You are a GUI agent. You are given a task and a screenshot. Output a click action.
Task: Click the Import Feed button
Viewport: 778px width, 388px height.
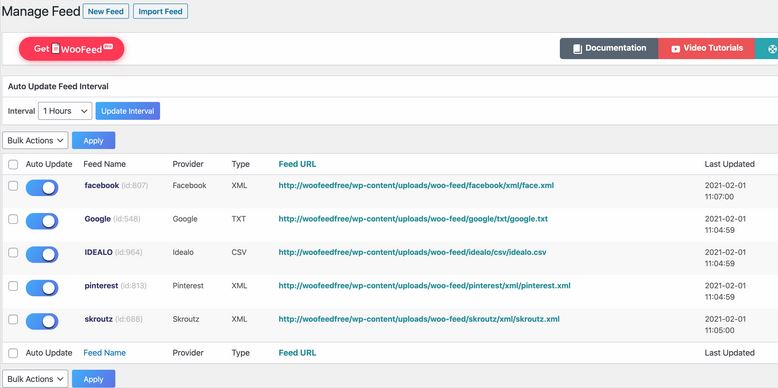(160, 11)
